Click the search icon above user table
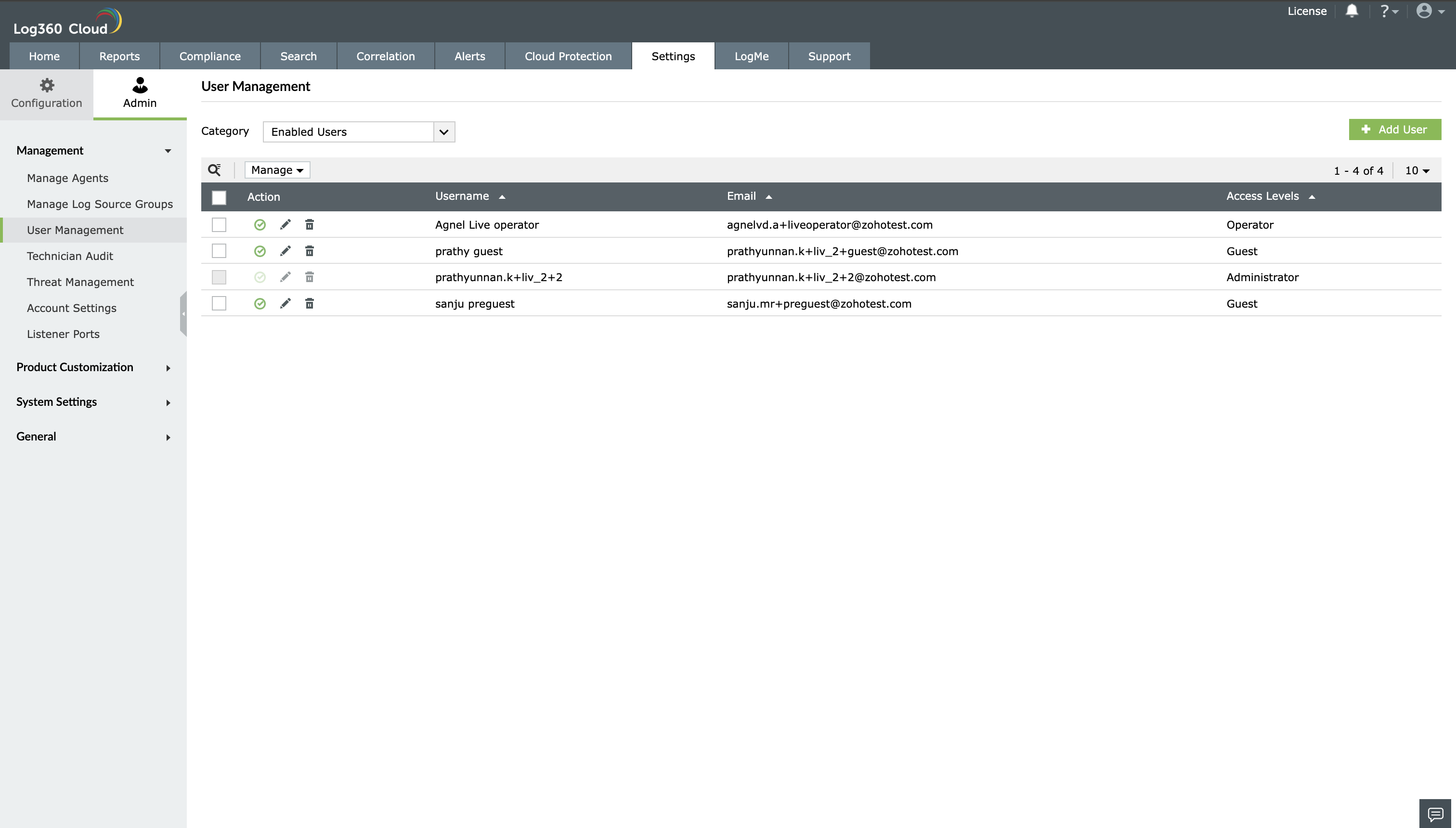The height and width of the screenshot is (828, 1456). [x=214, y=169]
